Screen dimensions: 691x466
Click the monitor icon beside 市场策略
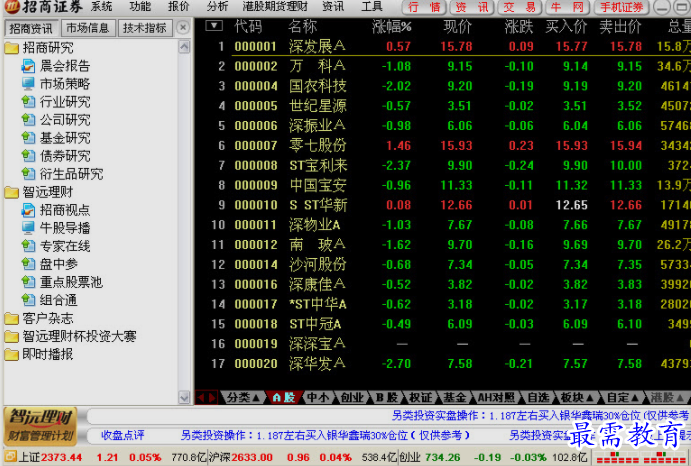pyautogui.click(x=28, y=84)
